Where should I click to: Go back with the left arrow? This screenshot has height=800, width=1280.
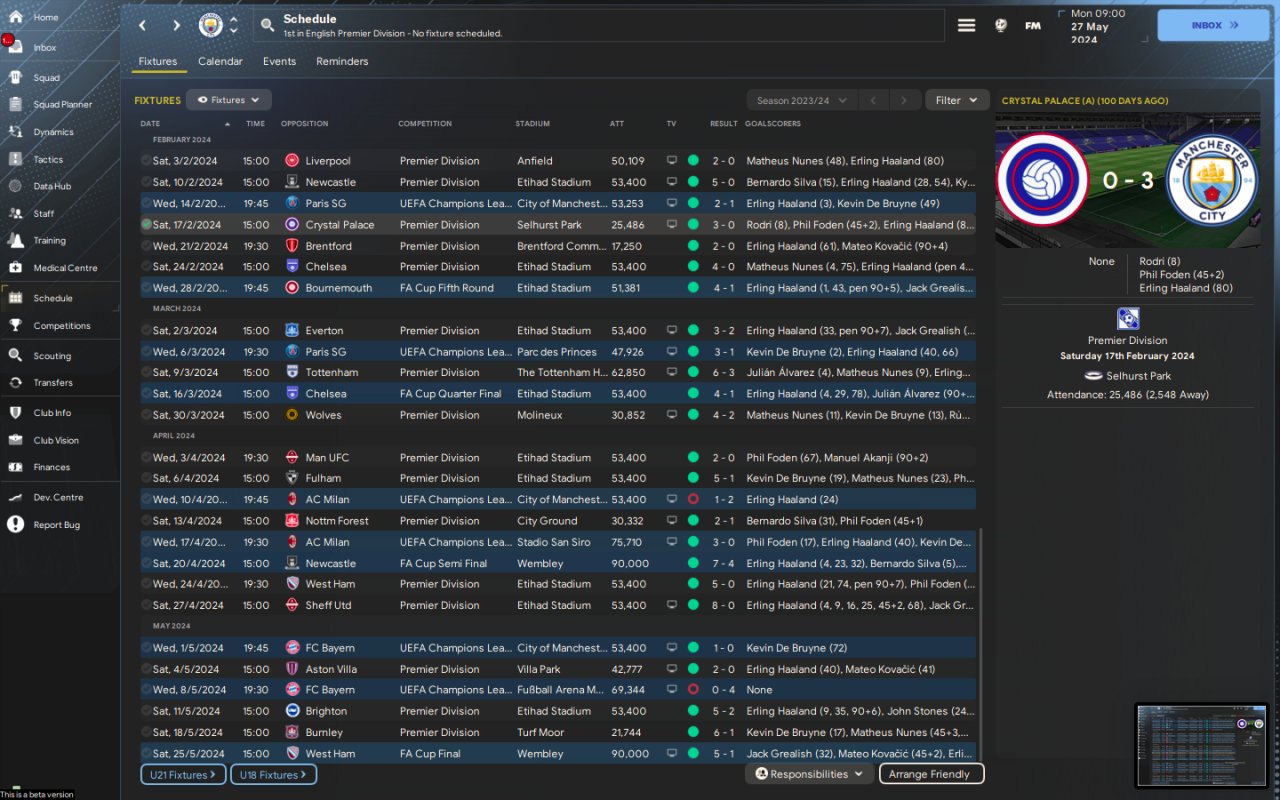[x=143, y=25]
